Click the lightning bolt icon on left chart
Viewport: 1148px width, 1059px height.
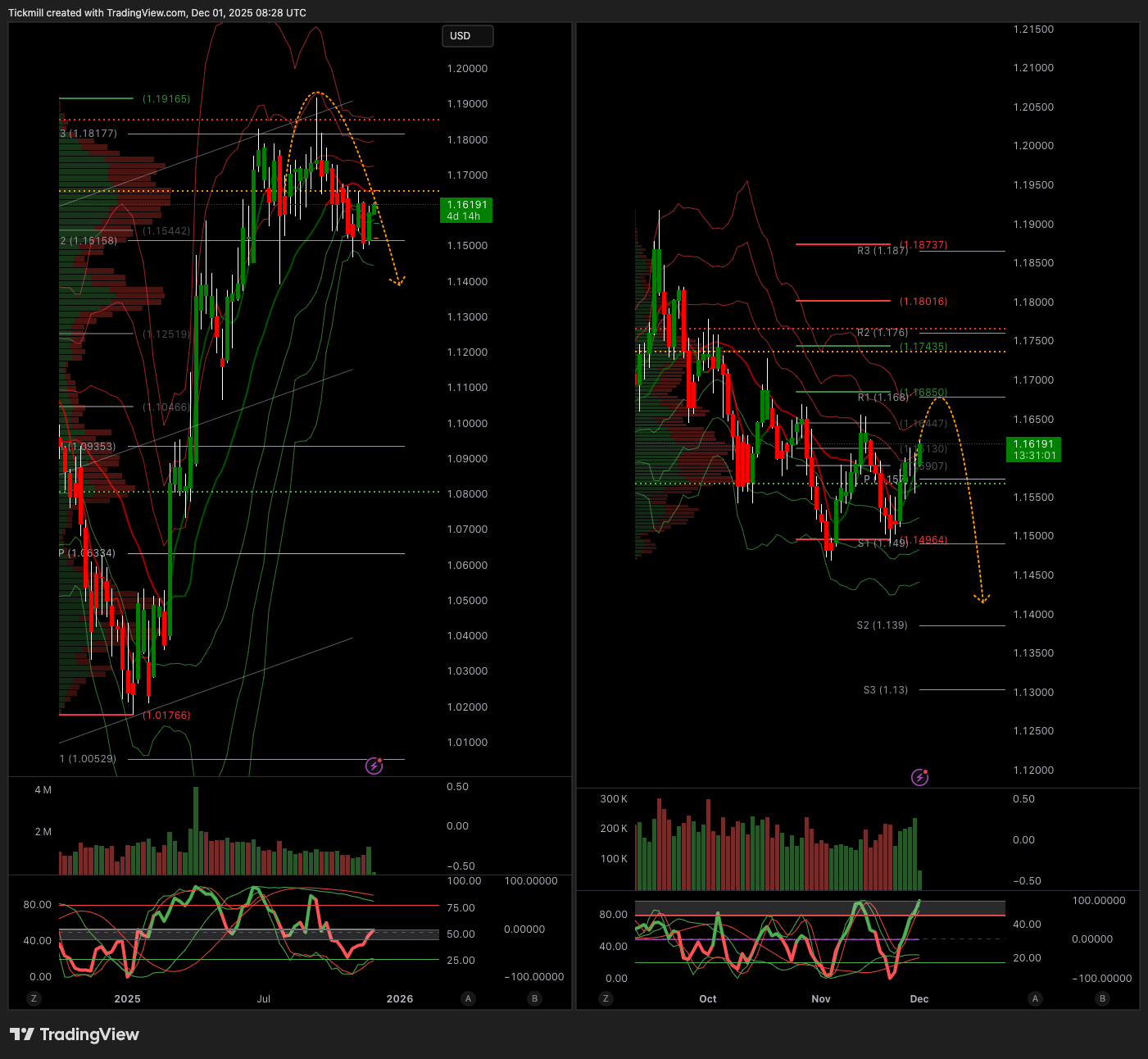tap(374, 766)
